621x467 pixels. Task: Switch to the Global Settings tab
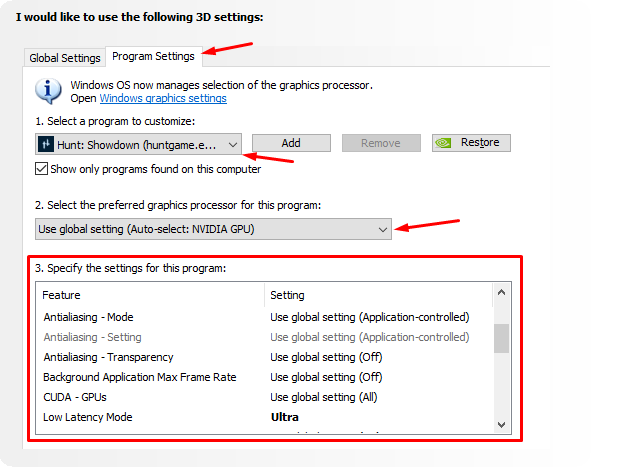[65, 58]
